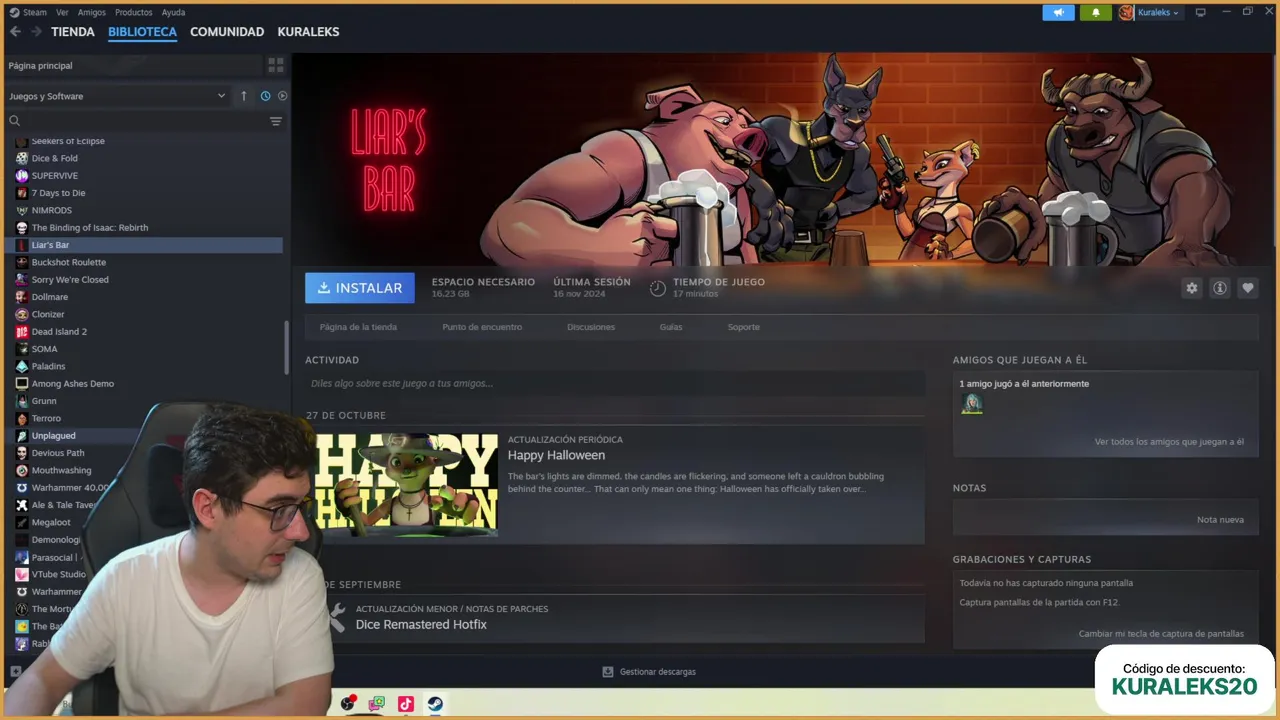This screenshot has width=1280, height=720.
Task: Click the Clonizer game icon
Action: click(x=22, y=314)
